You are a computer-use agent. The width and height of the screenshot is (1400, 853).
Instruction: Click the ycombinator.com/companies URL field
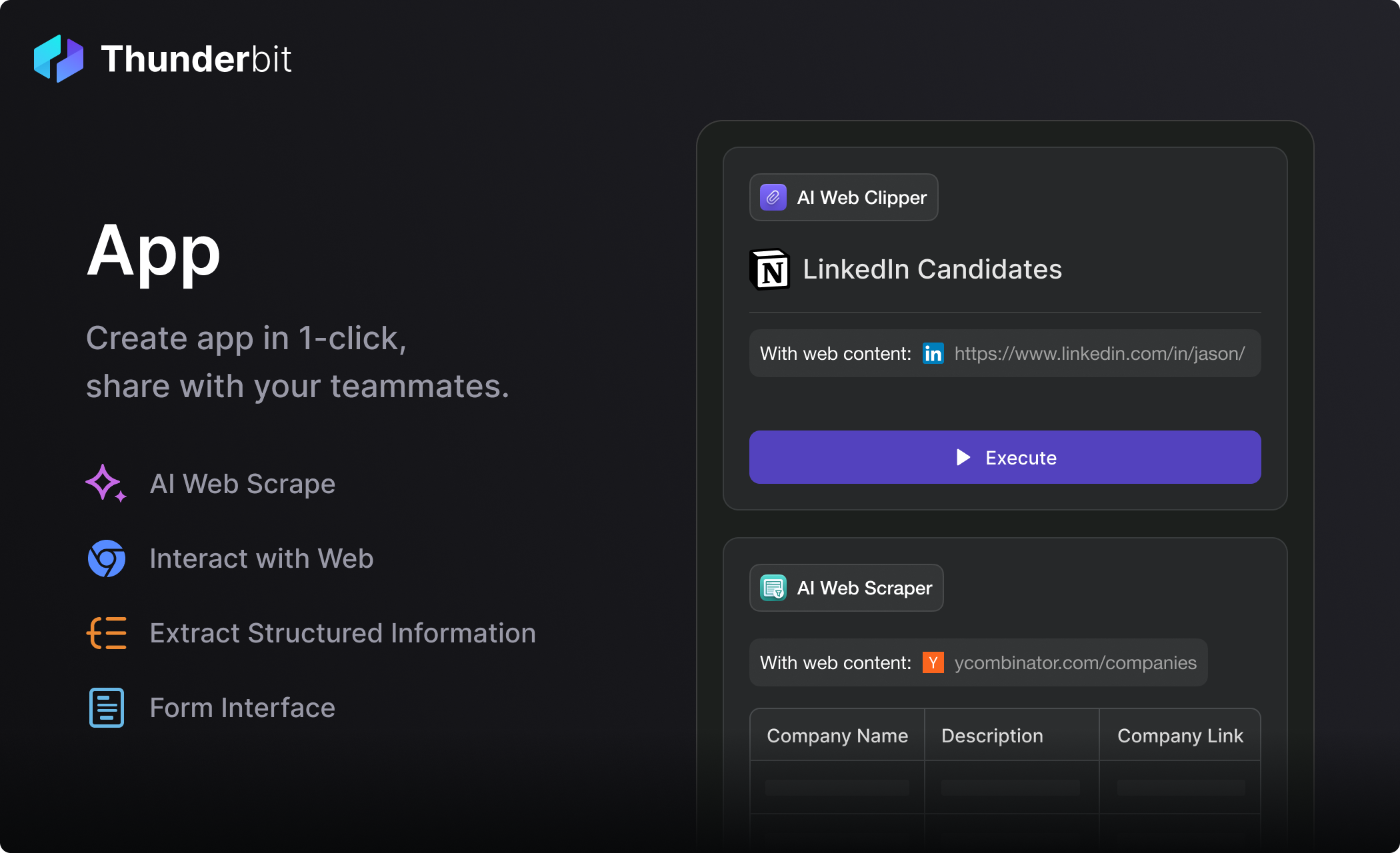tap(1075, 662)
